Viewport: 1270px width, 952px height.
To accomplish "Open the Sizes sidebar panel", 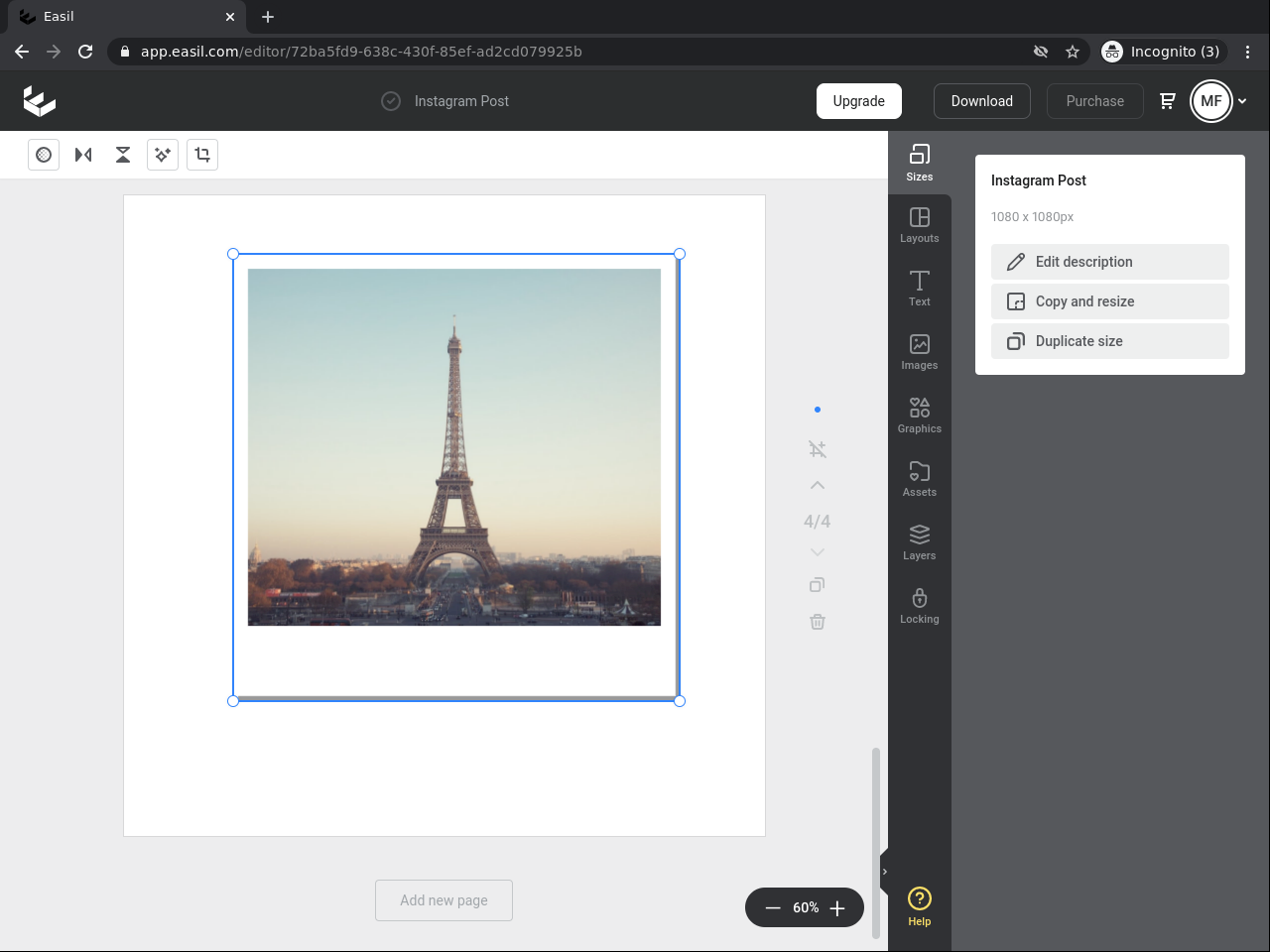I will [920, 163].
